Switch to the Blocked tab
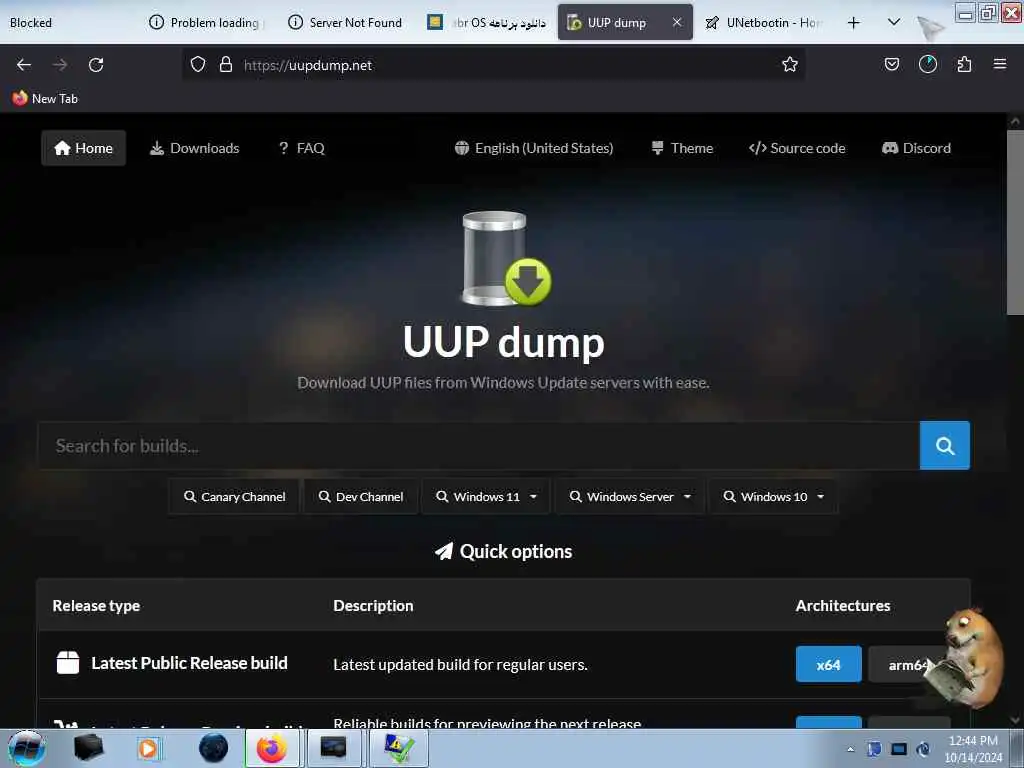 [x=31, y=23]
